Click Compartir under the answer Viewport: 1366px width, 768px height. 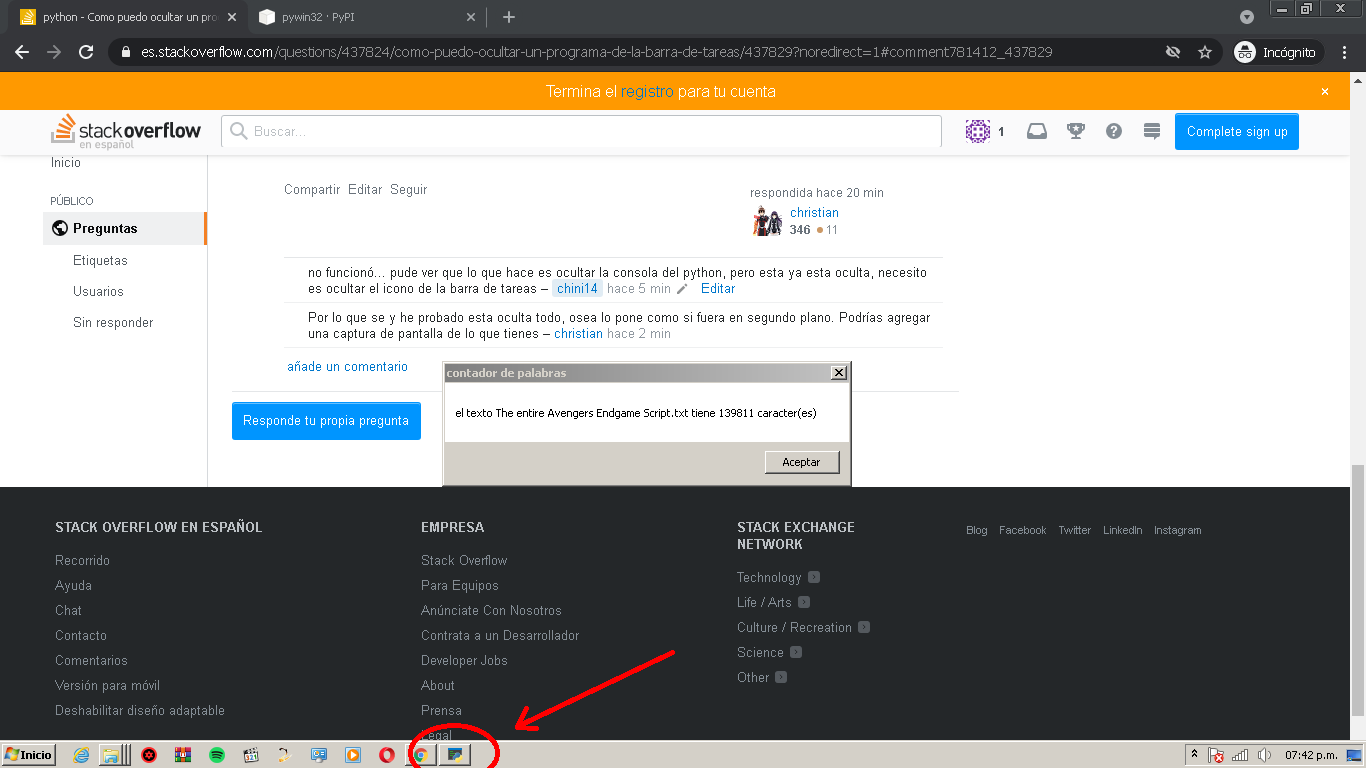tap(312, 189)
